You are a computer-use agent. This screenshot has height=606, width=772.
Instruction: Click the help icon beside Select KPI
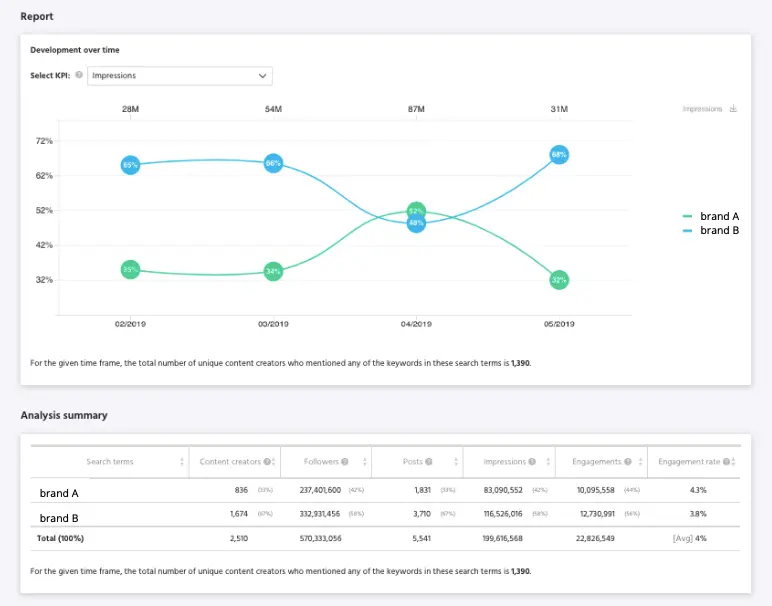point(79,75)
